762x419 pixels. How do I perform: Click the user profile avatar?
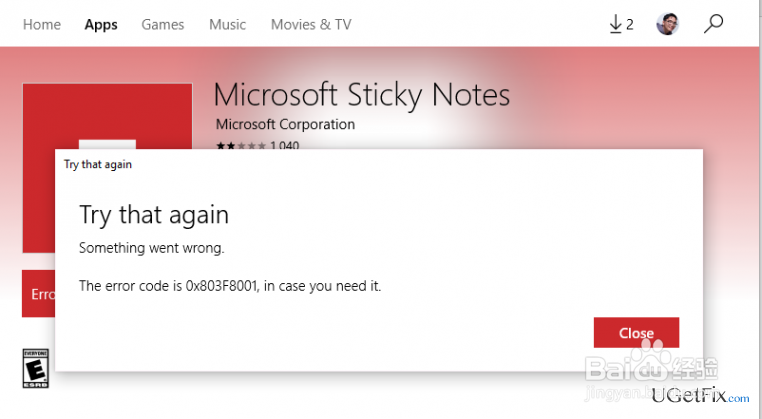(x=667, y=24)
